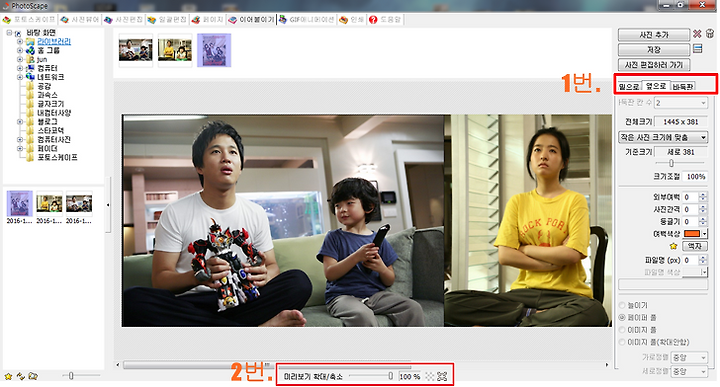This screenshot has height=387, width=720.
Task: Switch to the 사진편집 tab
Action: [x=124, y=20]
